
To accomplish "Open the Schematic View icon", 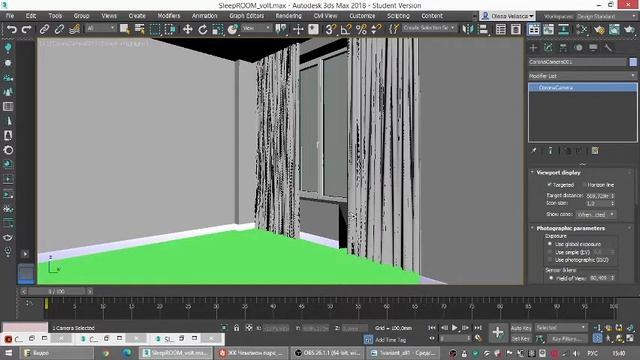I will click(564, 29).
